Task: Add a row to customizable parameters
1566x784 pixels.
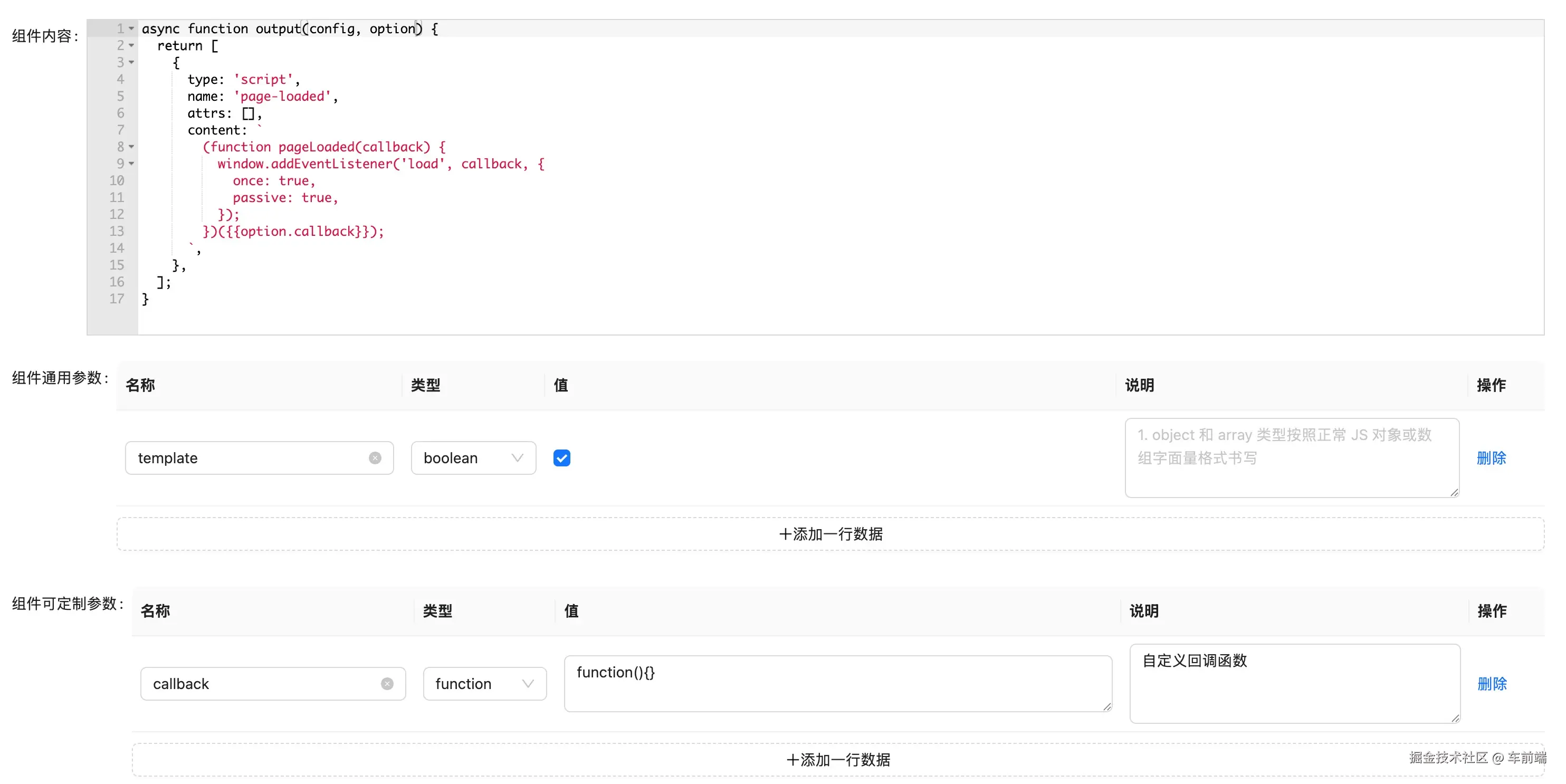Action: coord(838,759)
